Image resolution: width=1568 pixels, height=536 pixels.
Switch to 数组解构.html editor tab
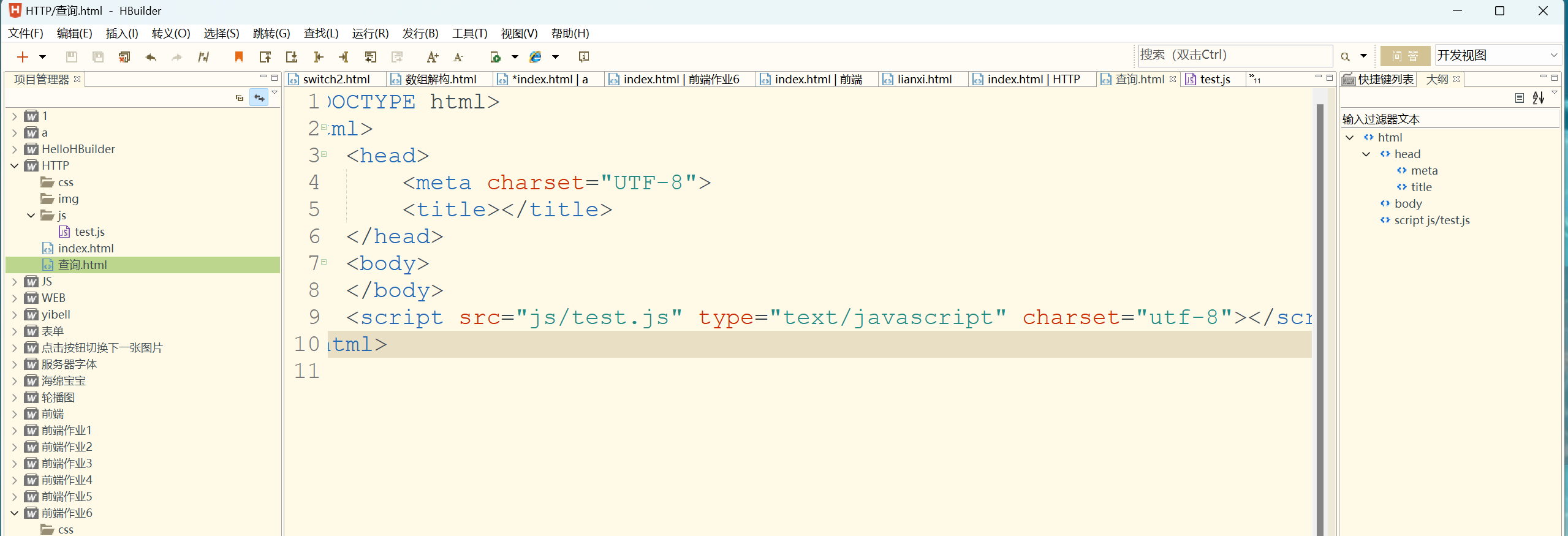pyautogui.click(x=440, y=79)
